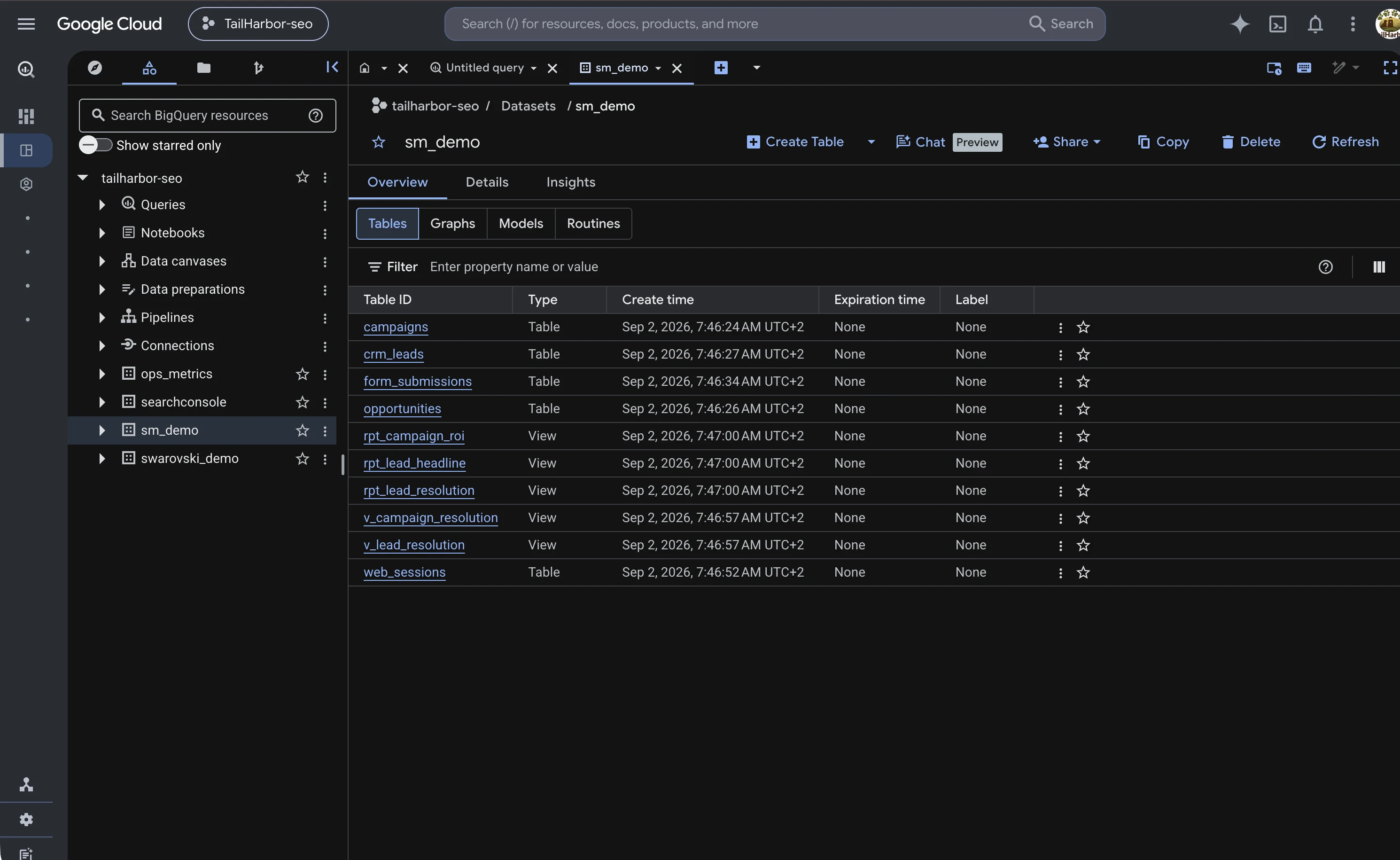Select the folder icon in explorer panel

(x=203, y=68)
